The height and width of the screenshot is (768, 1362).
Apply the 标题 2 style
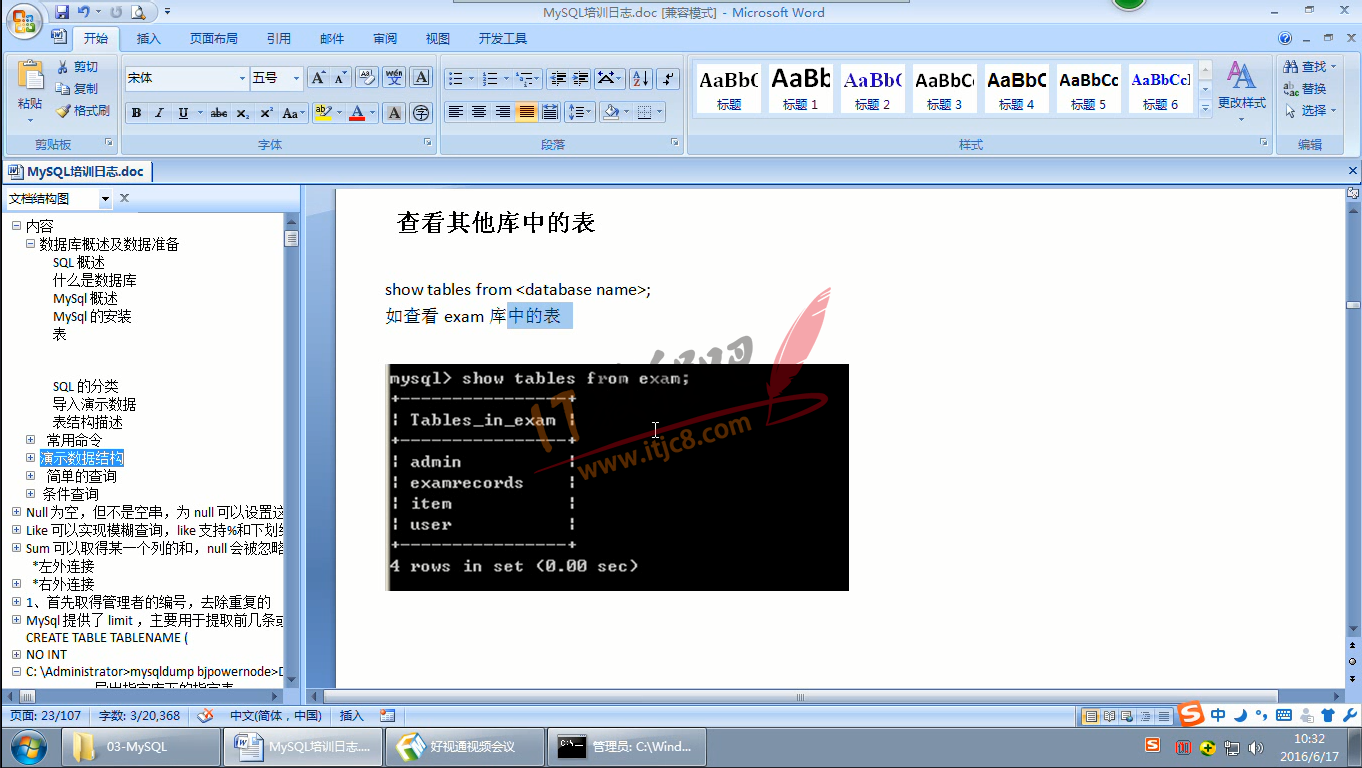pyautogui.click(x=873, y=88)
